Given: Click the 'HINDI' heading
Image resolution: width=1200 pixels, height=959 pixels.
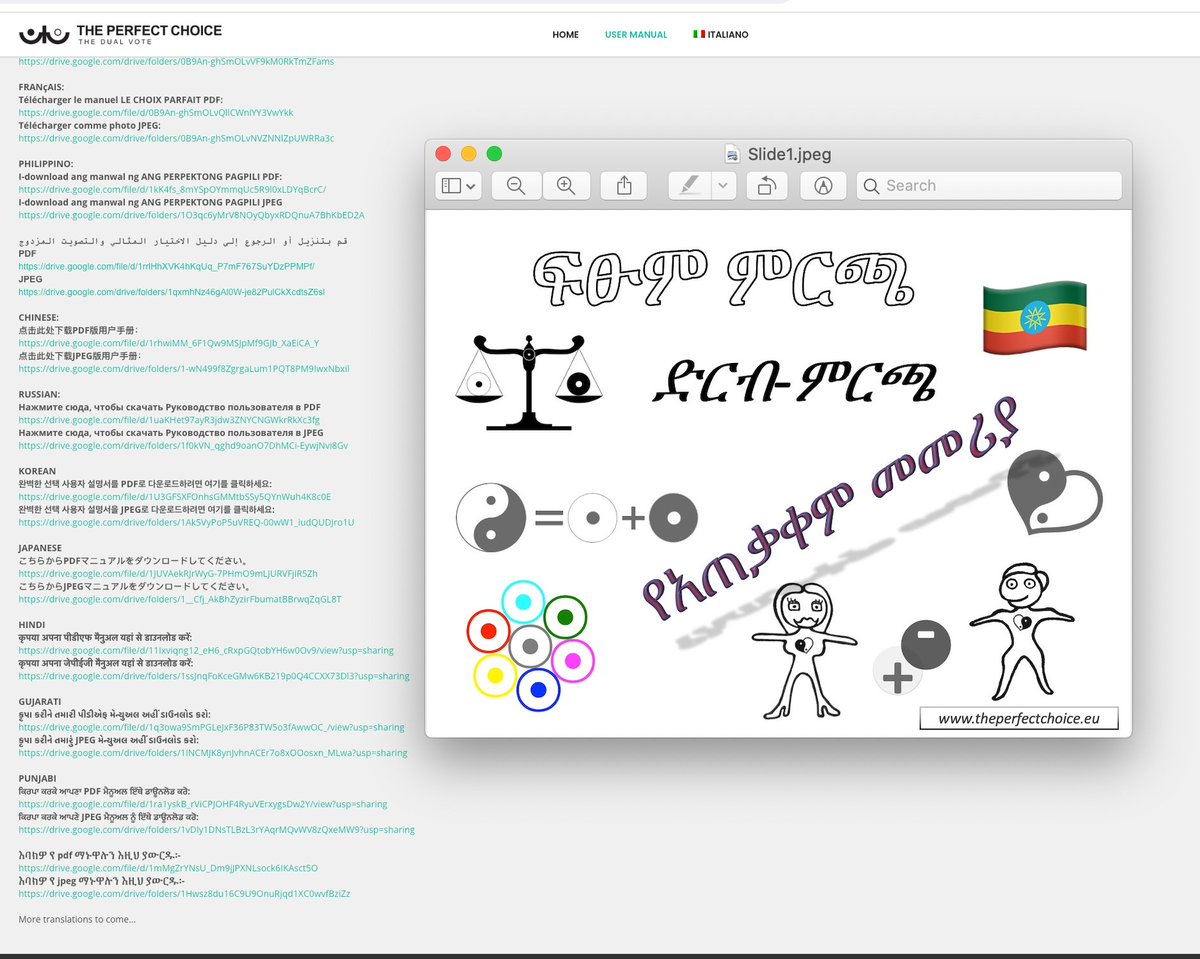Looking at the screenshot, I should point(33,625).
